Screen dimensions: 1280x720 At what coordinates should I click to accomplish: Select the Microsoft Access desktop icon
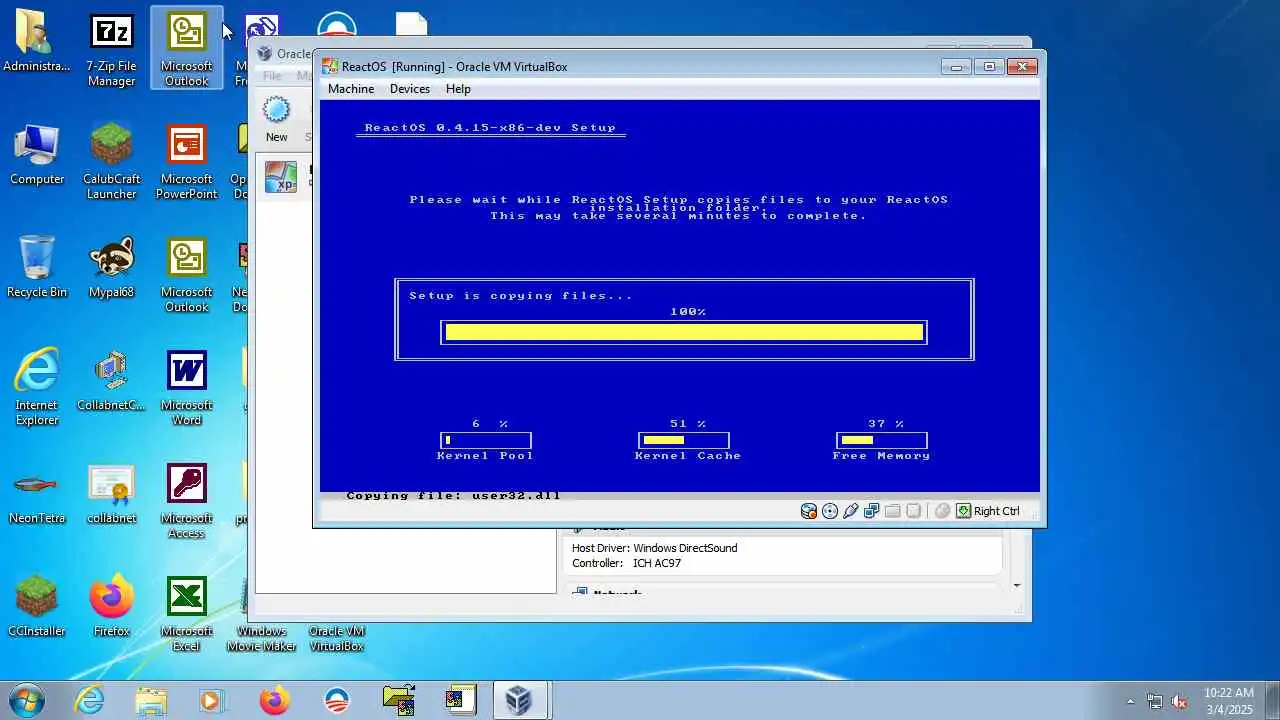[187, 501]
